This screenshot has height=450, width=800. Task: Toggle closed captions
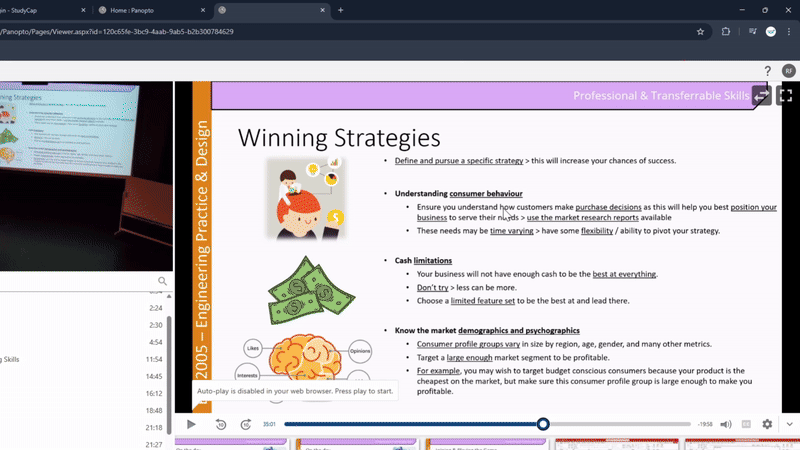pyautogui.click(x=746, y=424)
